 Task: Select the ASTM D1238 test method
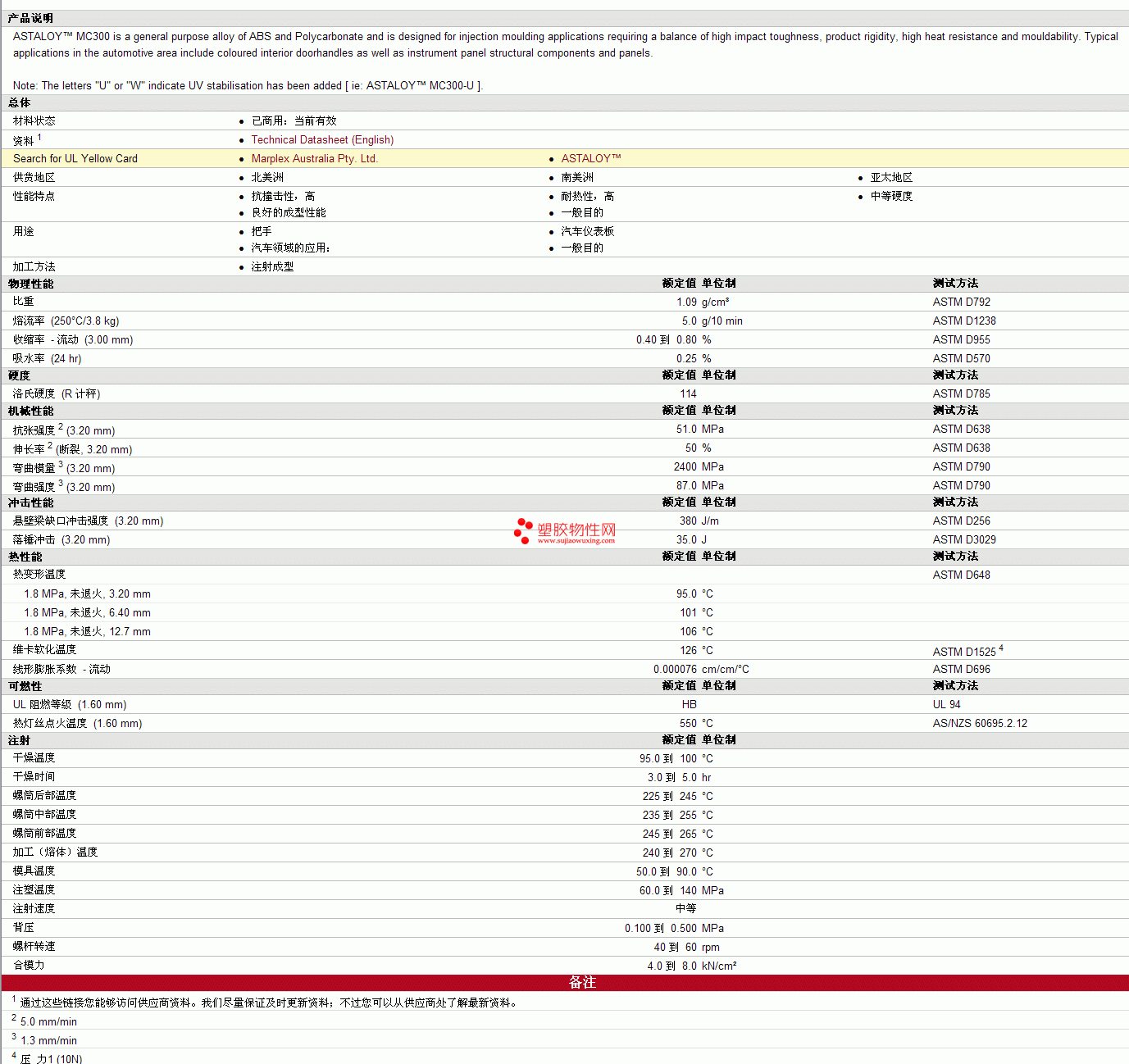click(964, 321)
